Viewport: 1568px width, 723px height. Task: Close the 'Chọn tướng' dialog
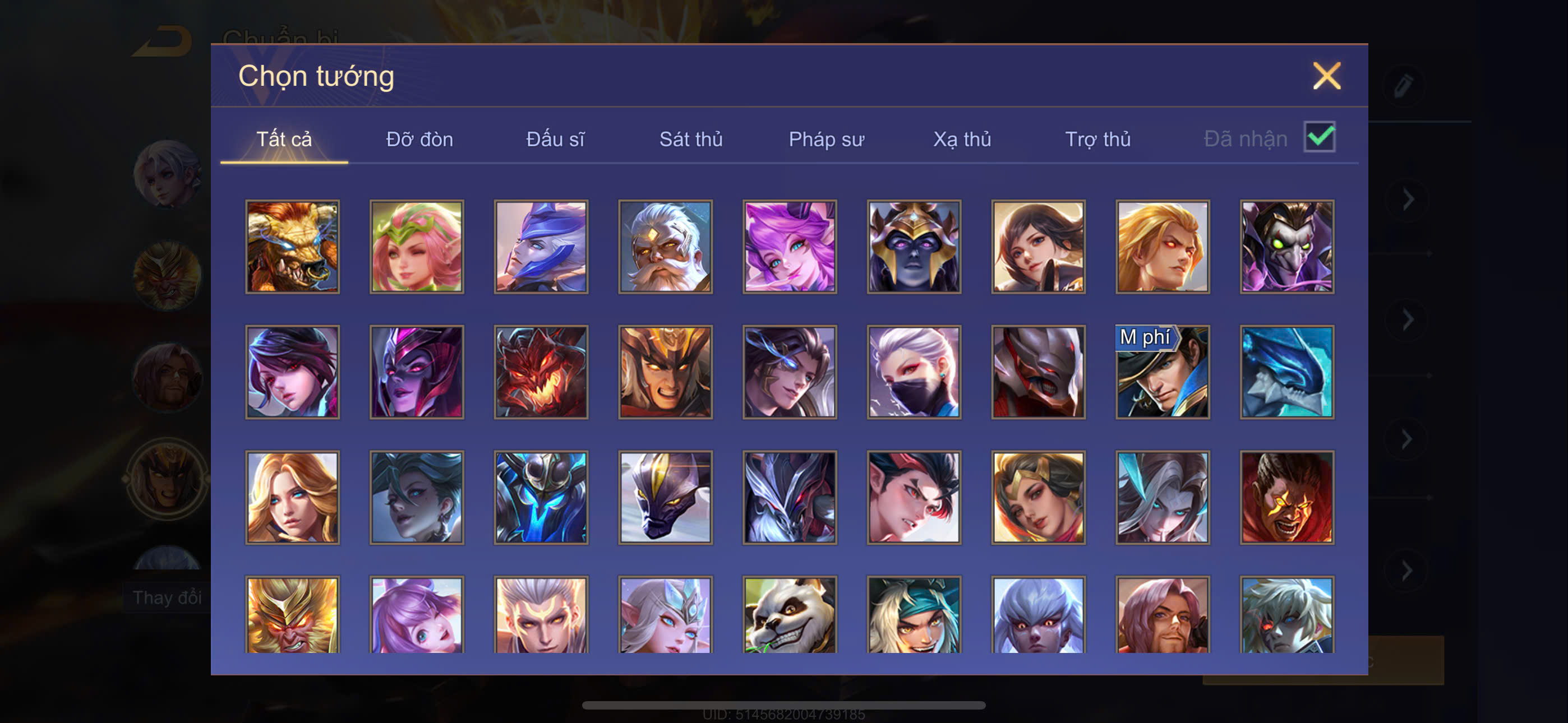pyautogui.click(x=1326, y=76)
